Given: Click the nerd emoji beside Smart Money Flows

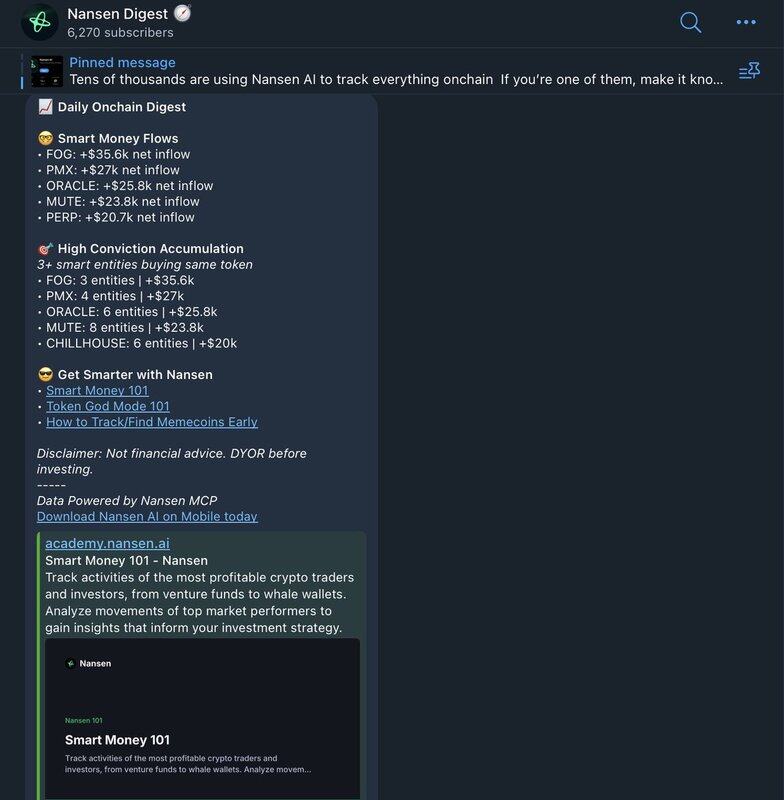Looking at the screenshot, I should [x=45, y=139].
